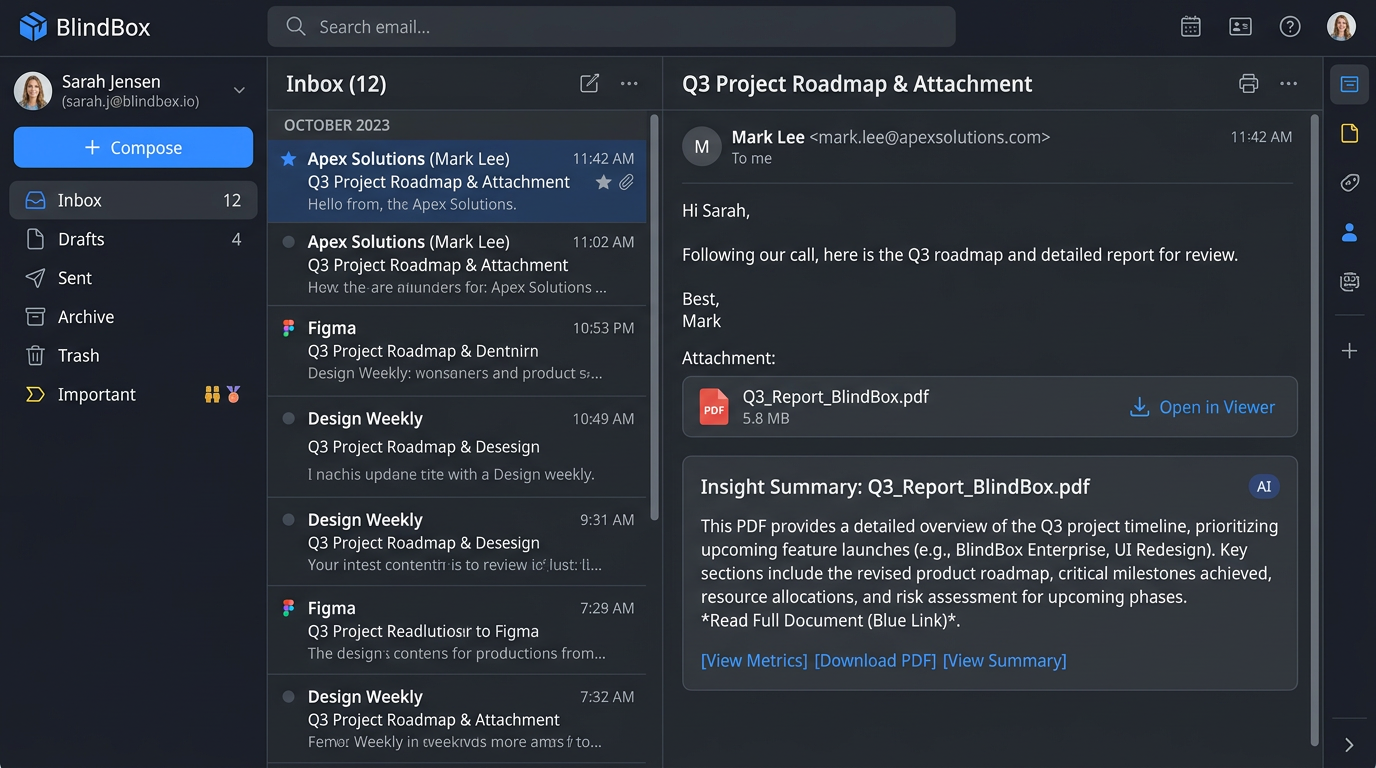
Task: Toggle the unread dot on the Figma email
Action: pos(290,328)
